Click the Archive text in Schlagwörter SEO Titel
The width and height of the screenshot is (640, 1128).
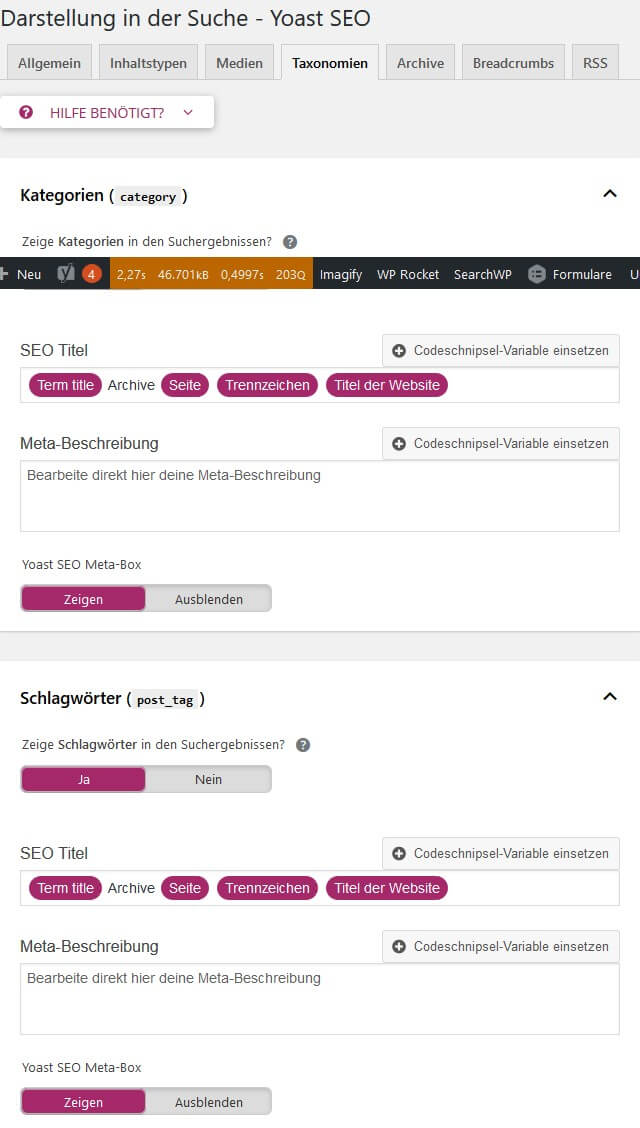[132, 888]
